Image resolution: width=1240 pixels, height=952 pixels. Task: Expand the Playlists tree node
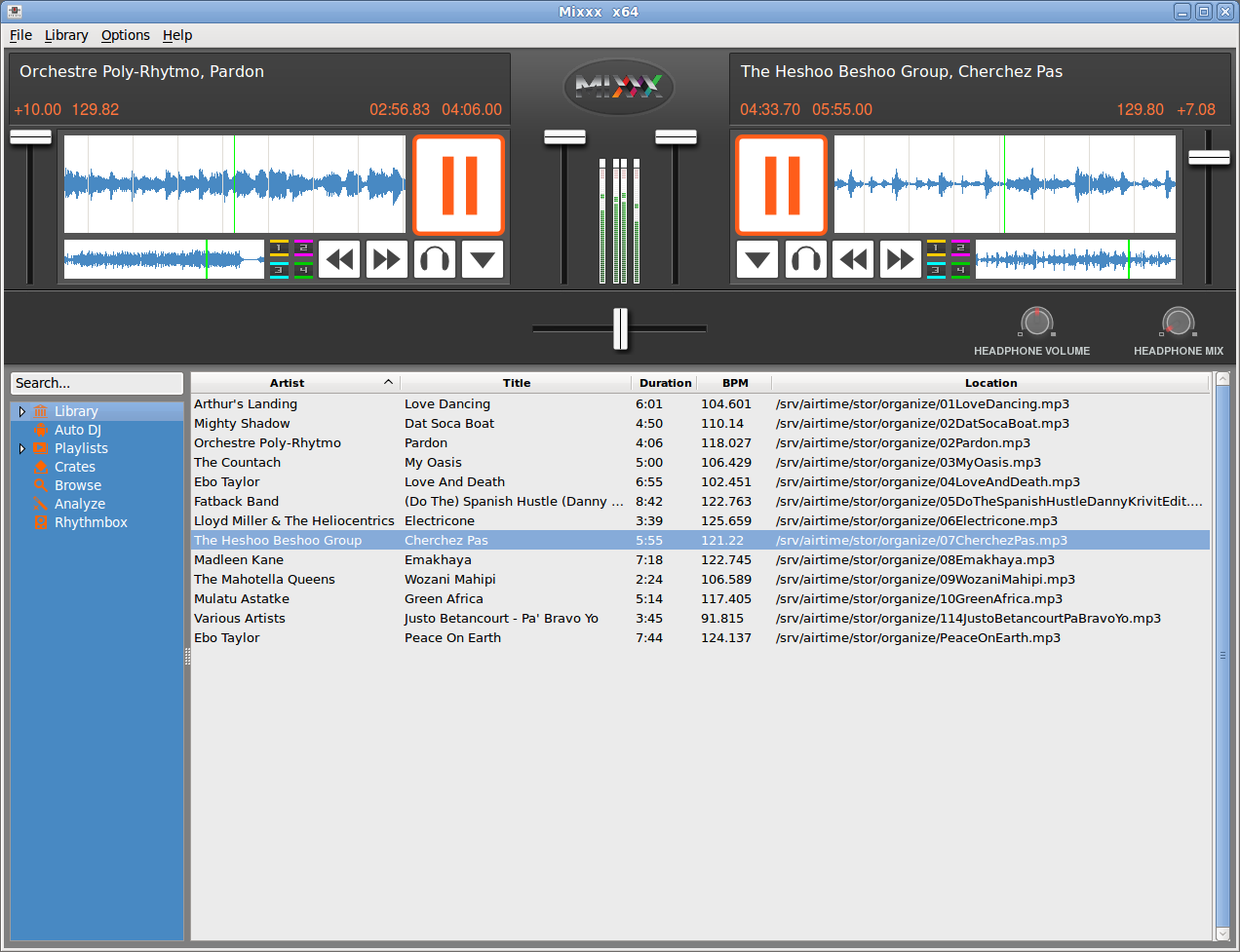coord(21,448)
